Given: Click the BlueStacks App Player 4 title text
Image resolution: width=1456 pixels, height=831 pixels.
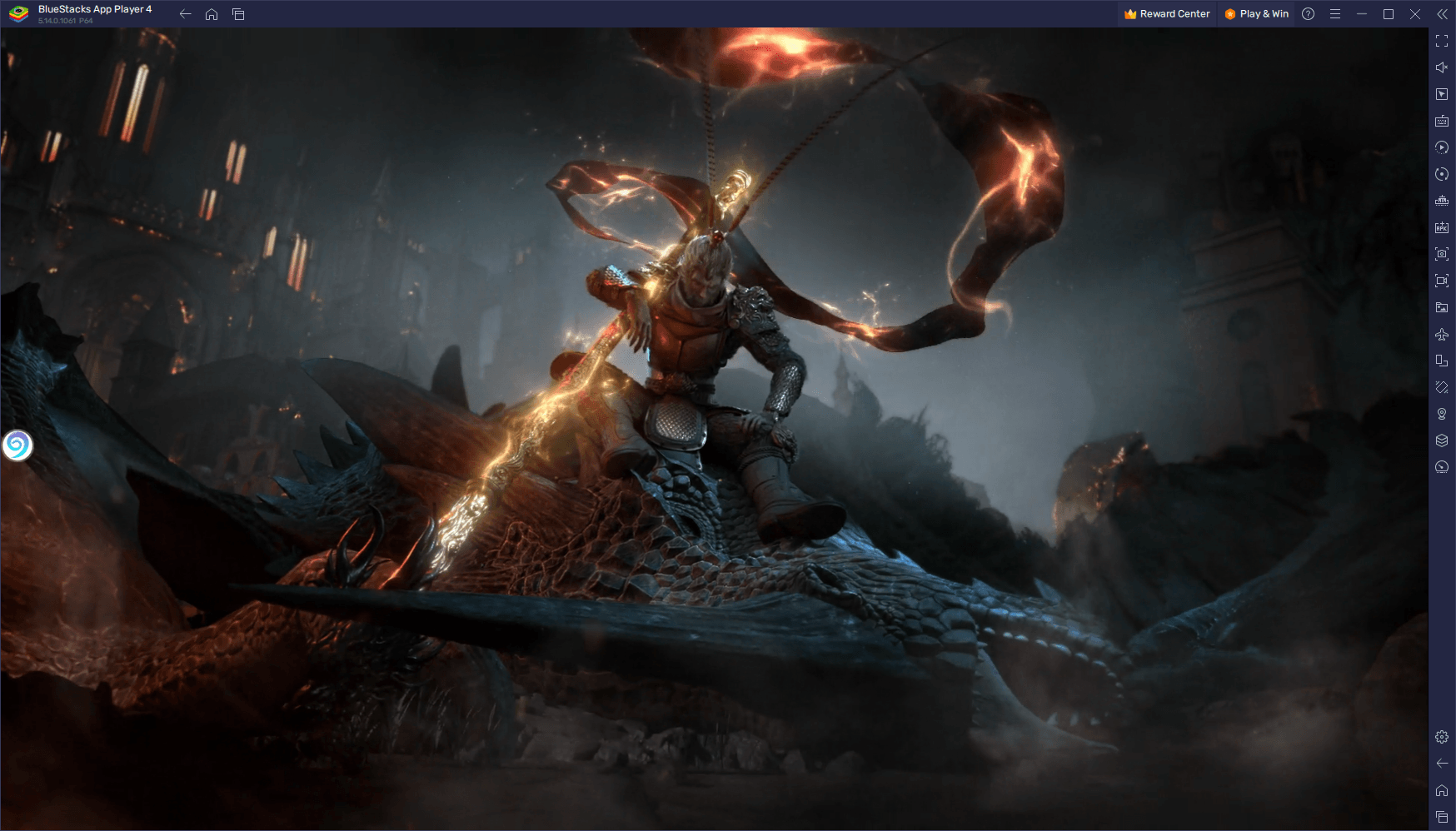Looking at the screenshot, I should [x=95, y=9].
